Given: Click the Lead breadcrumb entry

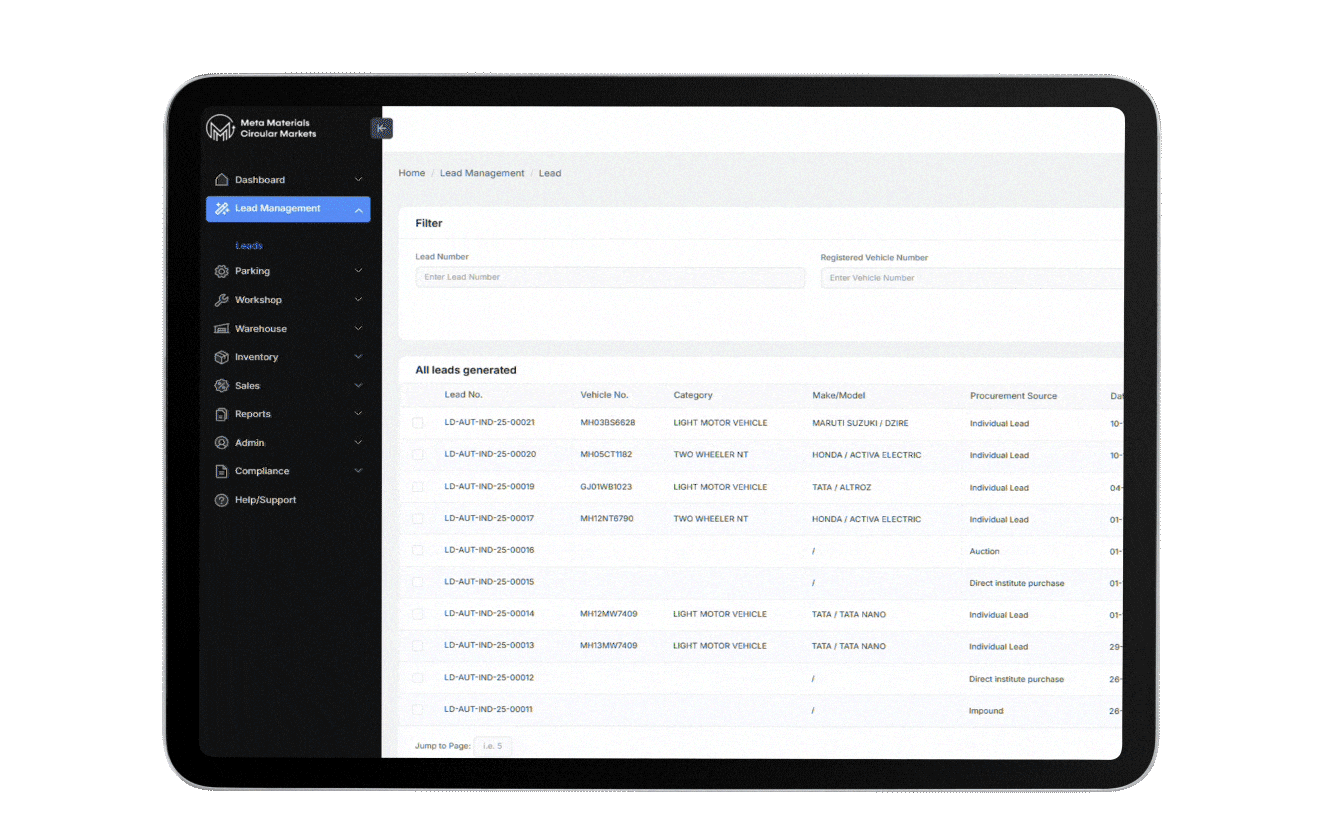Looking at the screenshot, I should tap(550, 173).
